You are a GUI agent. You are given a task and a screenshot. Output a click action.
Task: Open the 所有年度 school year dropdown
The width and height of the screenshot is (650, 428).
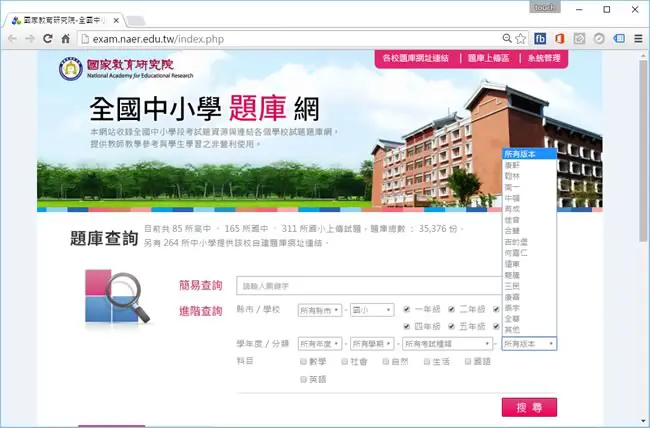pos(320,344)
